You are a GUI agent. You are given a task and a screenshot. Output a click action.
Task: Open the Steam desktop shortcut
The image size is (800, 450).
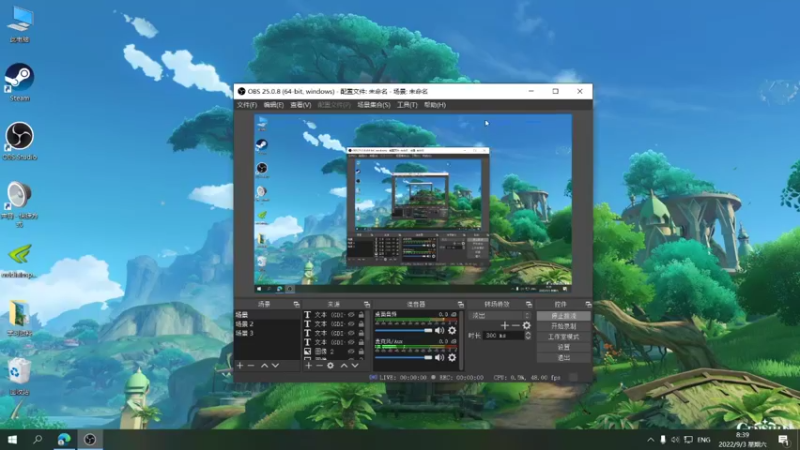coord(19,82)
